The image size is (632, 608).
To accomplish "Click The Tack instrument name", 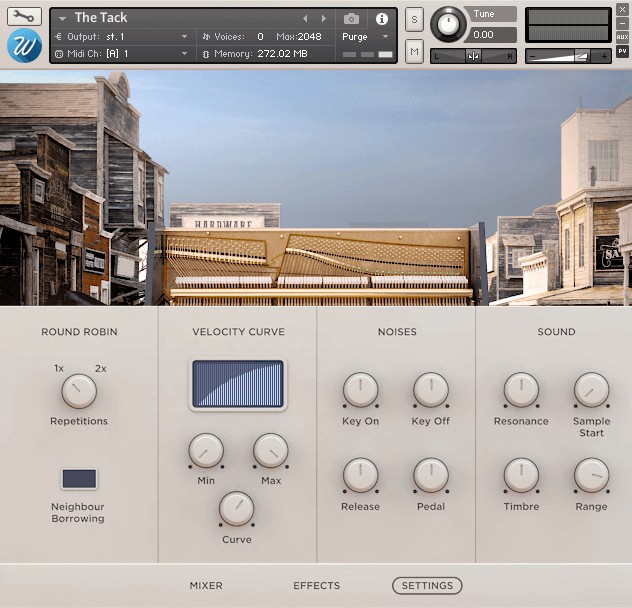I will click(101, 18).
